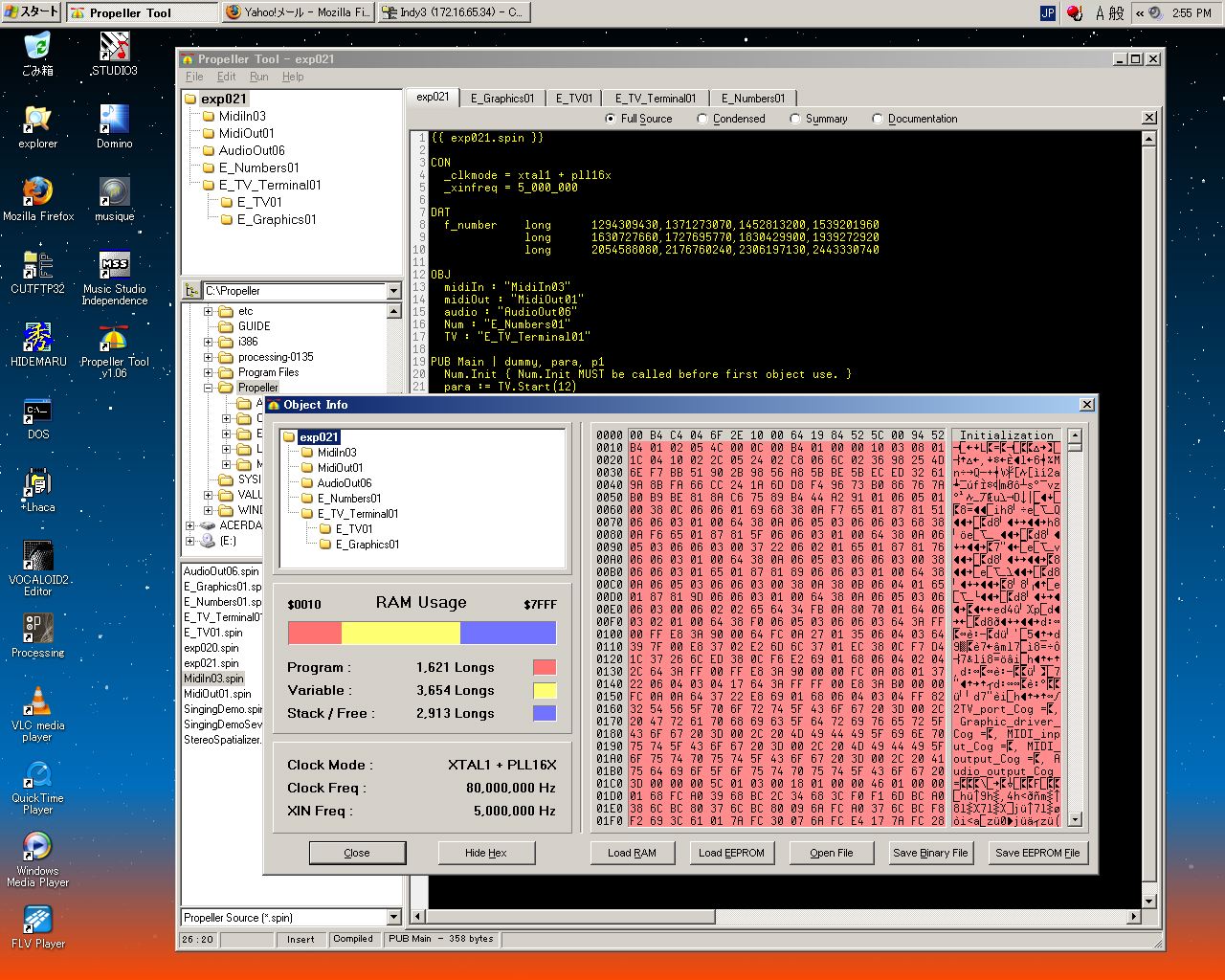
Task: Open the Propeller Source file filter dropdown
Action: (393, 918)
